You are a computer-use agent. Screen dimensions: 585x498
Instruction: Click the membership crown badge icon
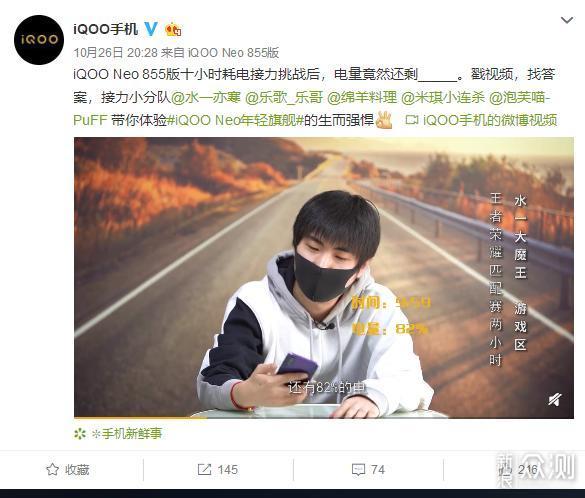click(x=173, y=29)
